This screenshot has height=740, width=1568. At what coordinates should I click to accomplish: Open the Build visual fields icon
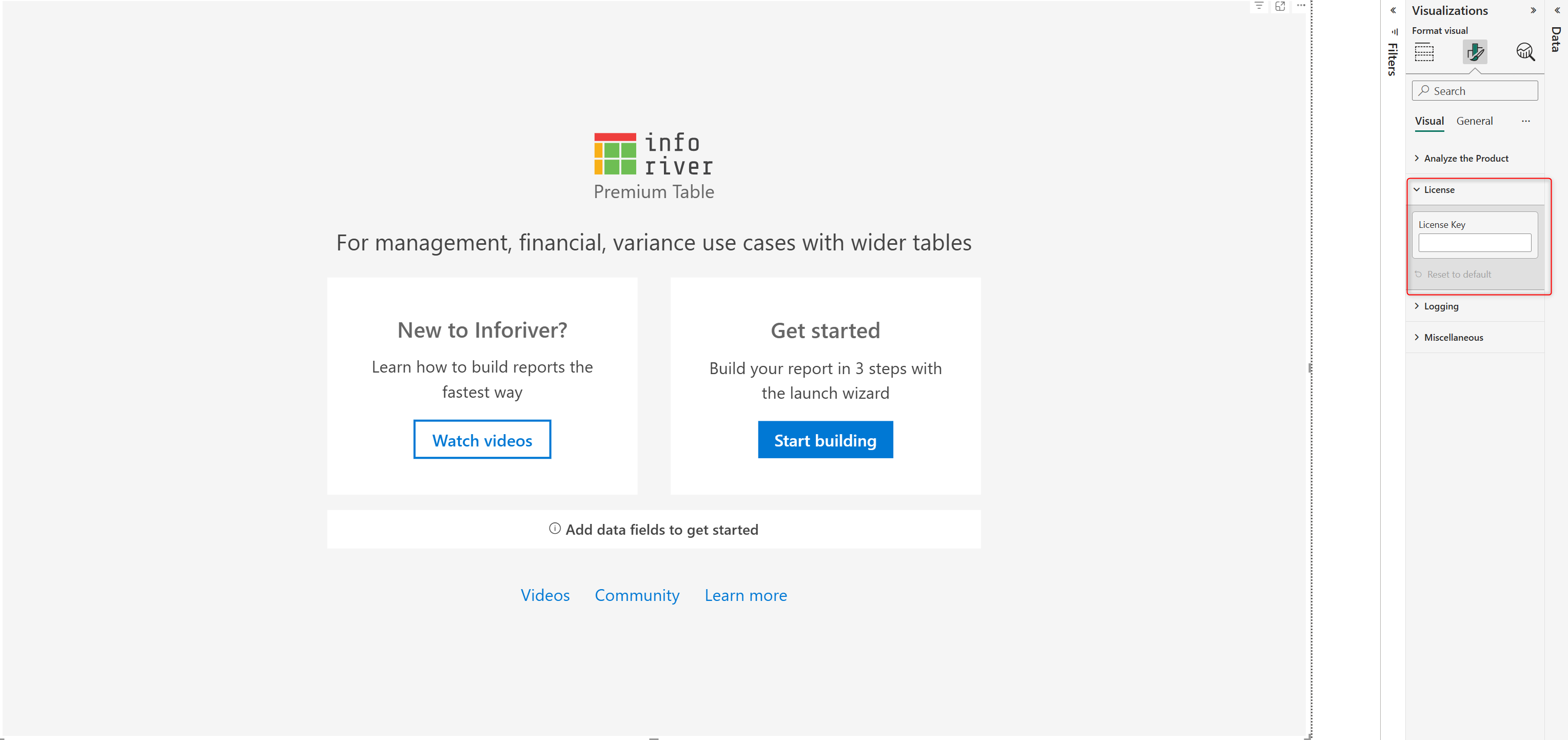[1424, 52]
